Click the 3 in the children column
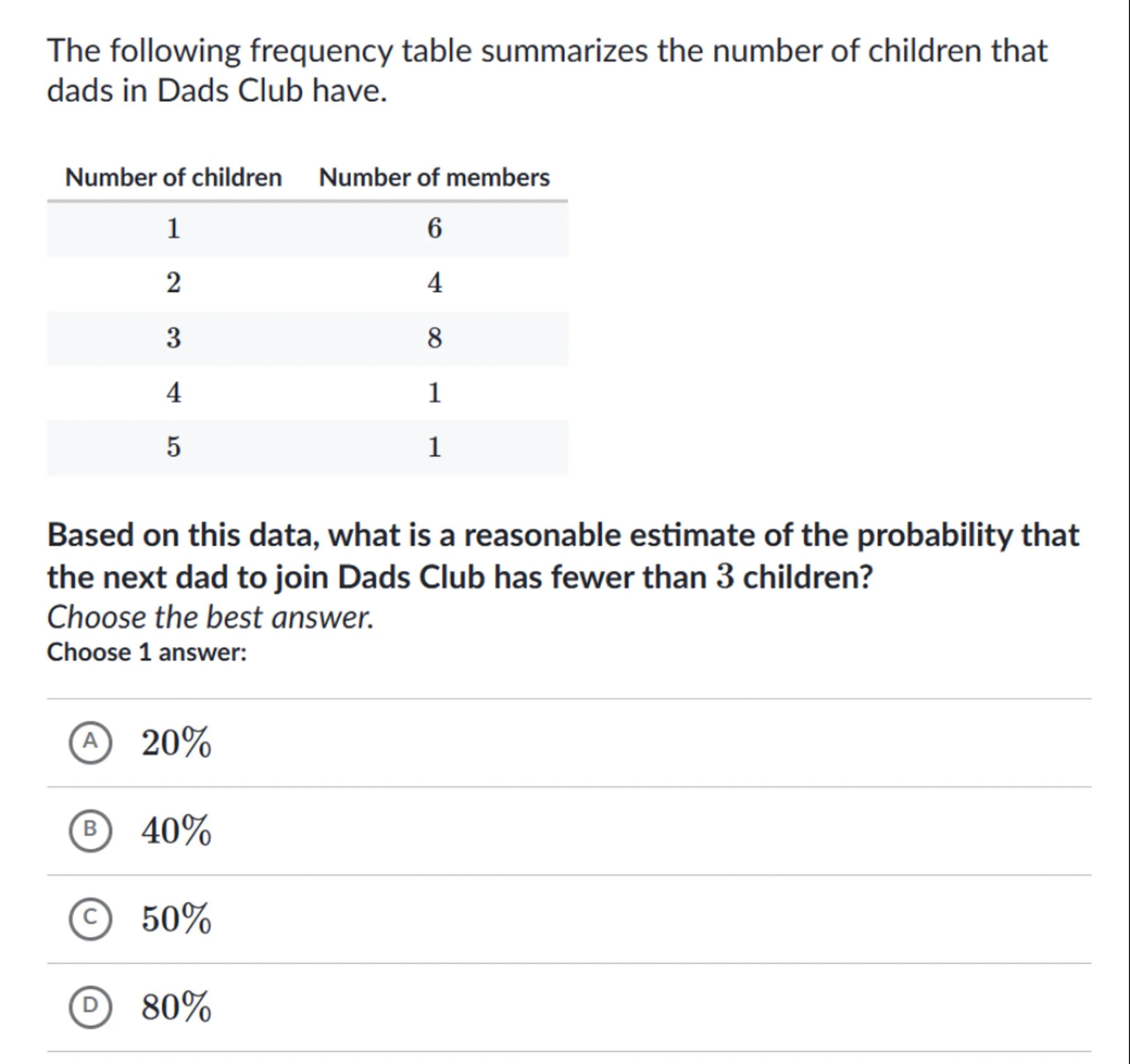This screenshot has height=1064, width=1130. tap(173, 338)
